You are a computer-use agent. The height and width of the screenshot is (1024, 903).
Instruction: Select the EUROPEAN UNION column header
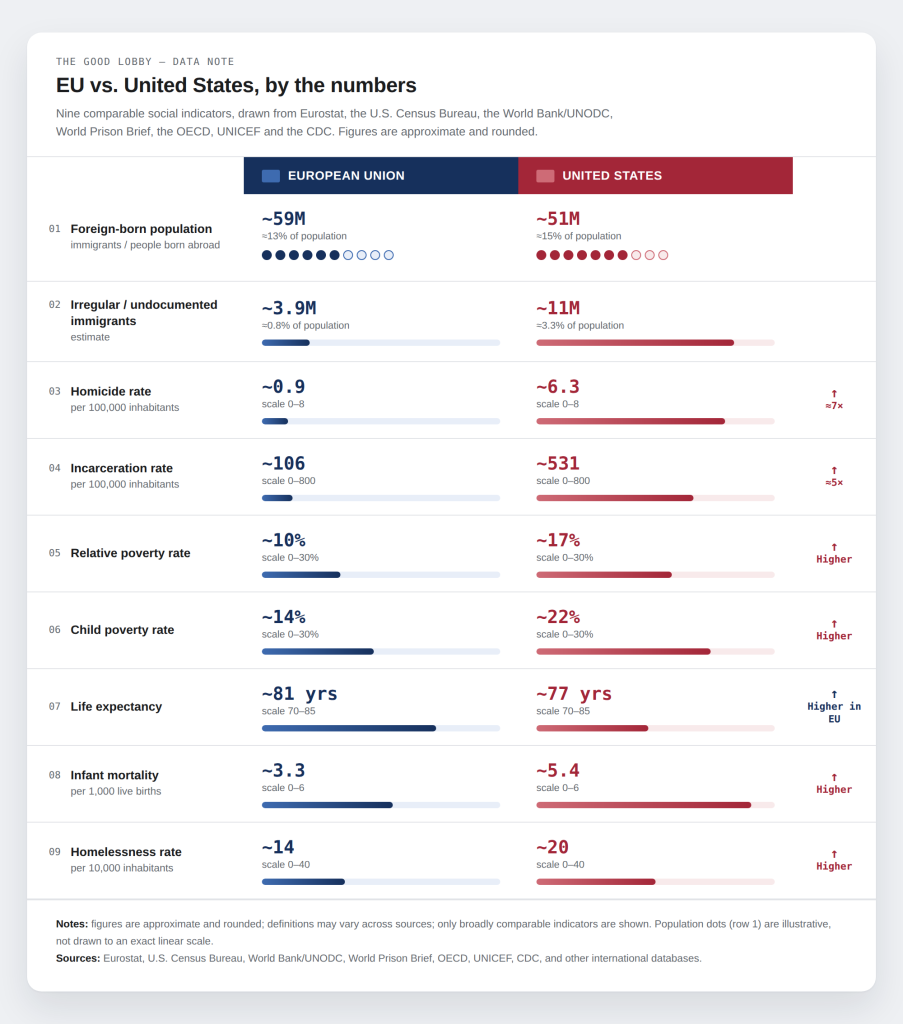pyautogui.click(x=381, y=176)
